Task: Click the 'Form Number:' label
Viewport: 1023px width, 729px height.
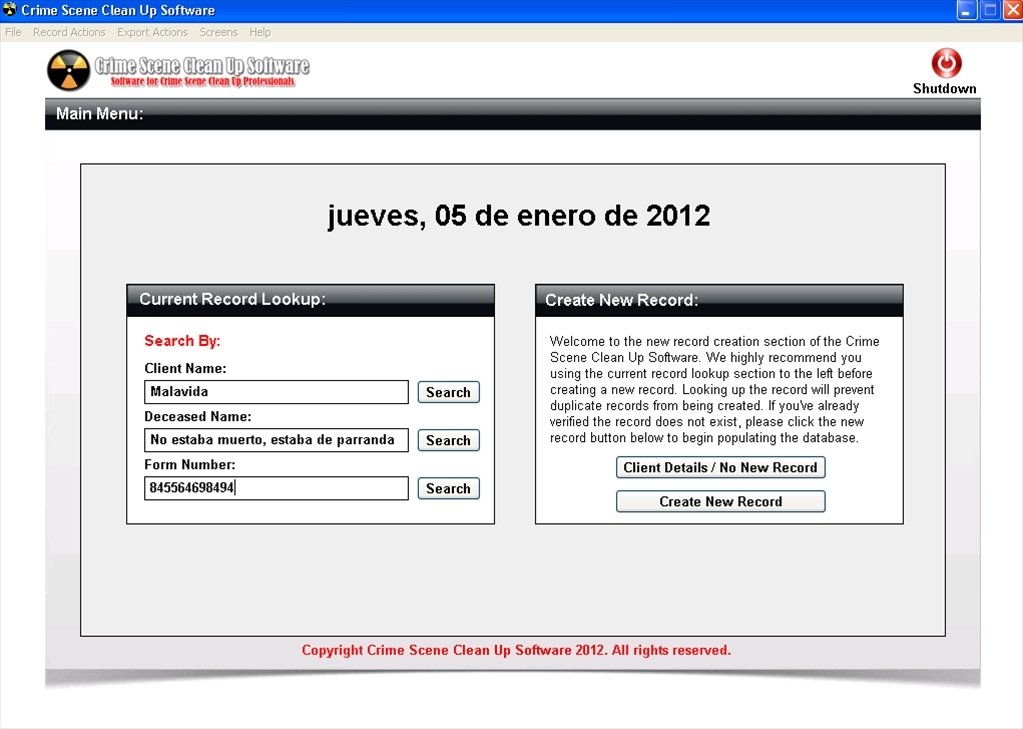Action: 190,465
